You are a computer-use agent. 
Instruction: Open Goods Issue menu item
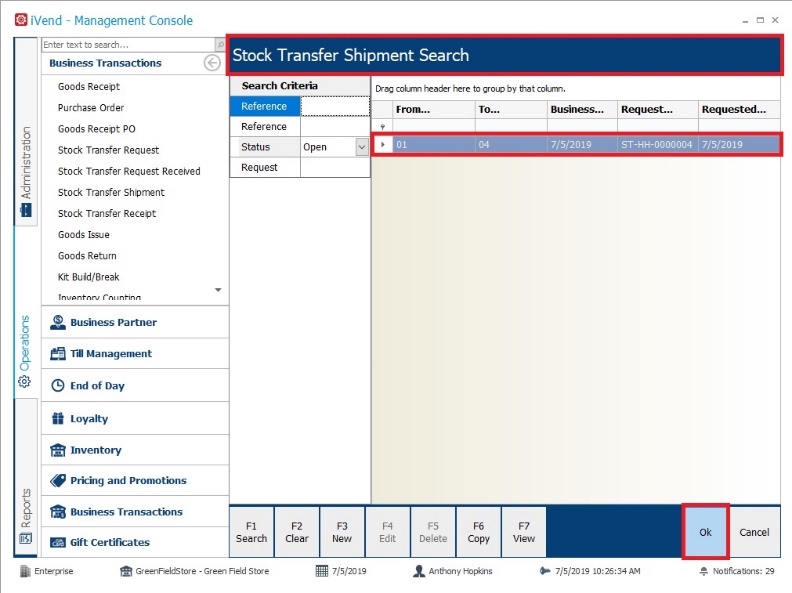click(x=83, y=235)
